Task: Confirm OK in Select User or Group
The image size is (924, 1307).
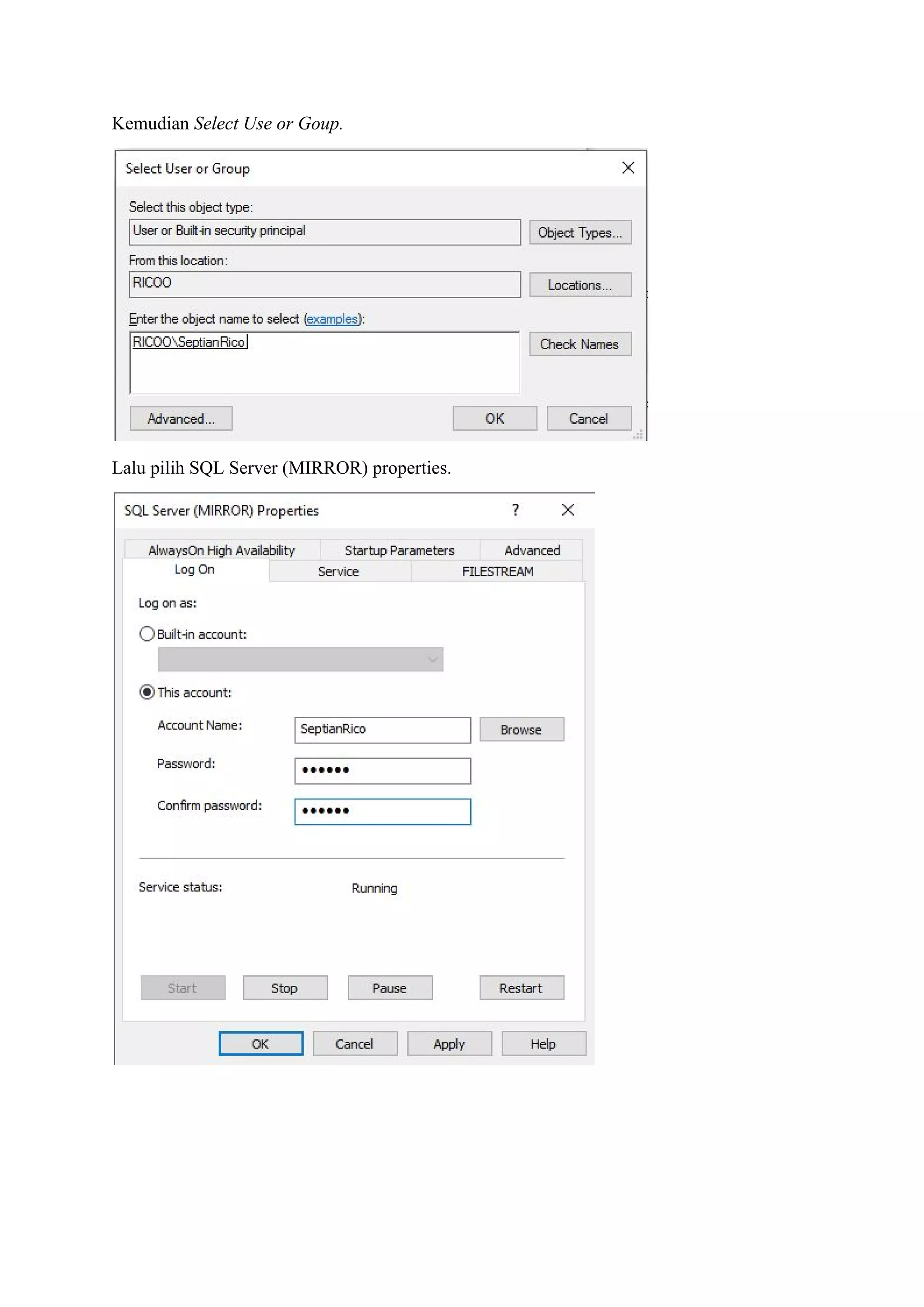Action: [495, 418]
